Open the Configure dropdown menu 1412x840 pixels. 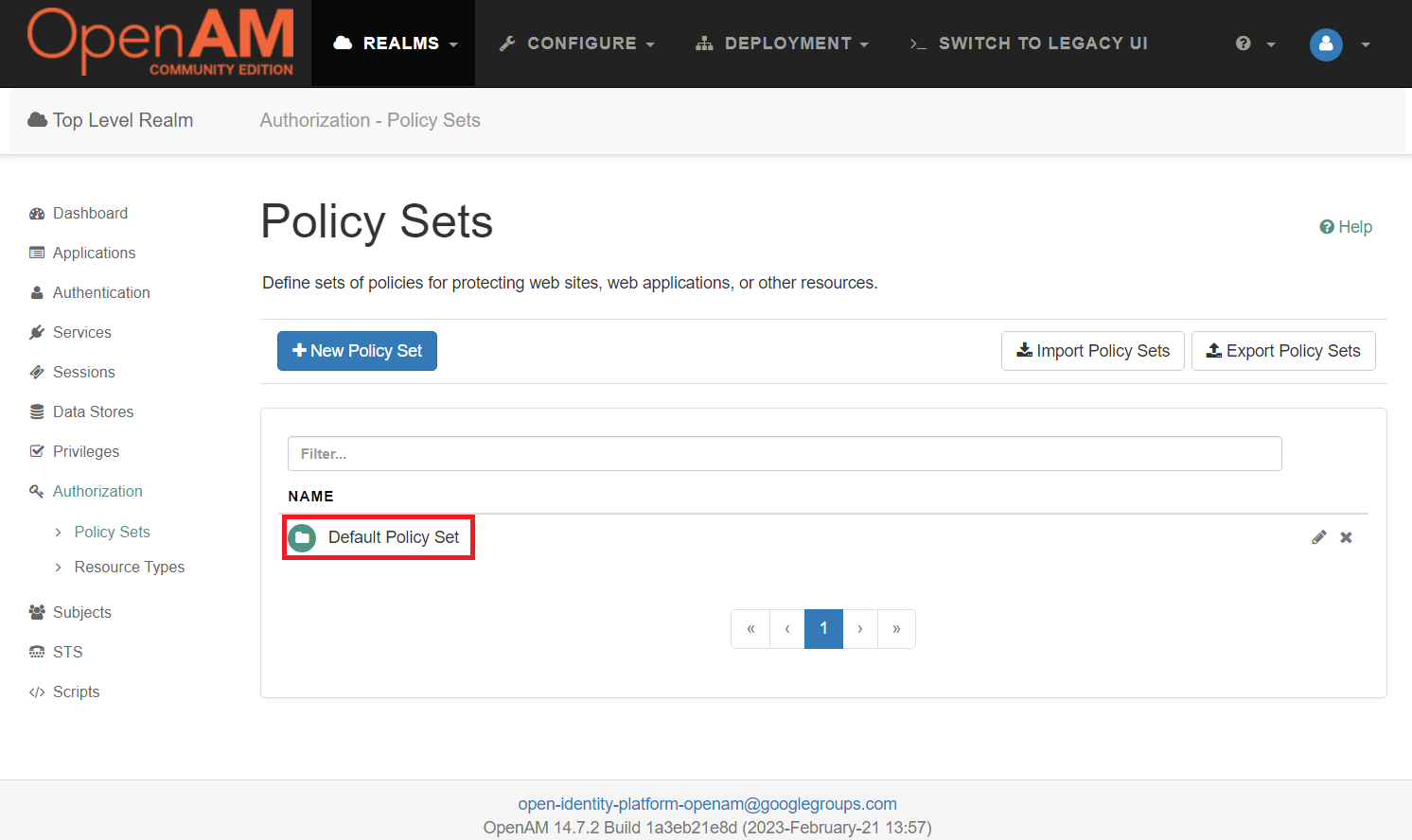pos(576,44)
